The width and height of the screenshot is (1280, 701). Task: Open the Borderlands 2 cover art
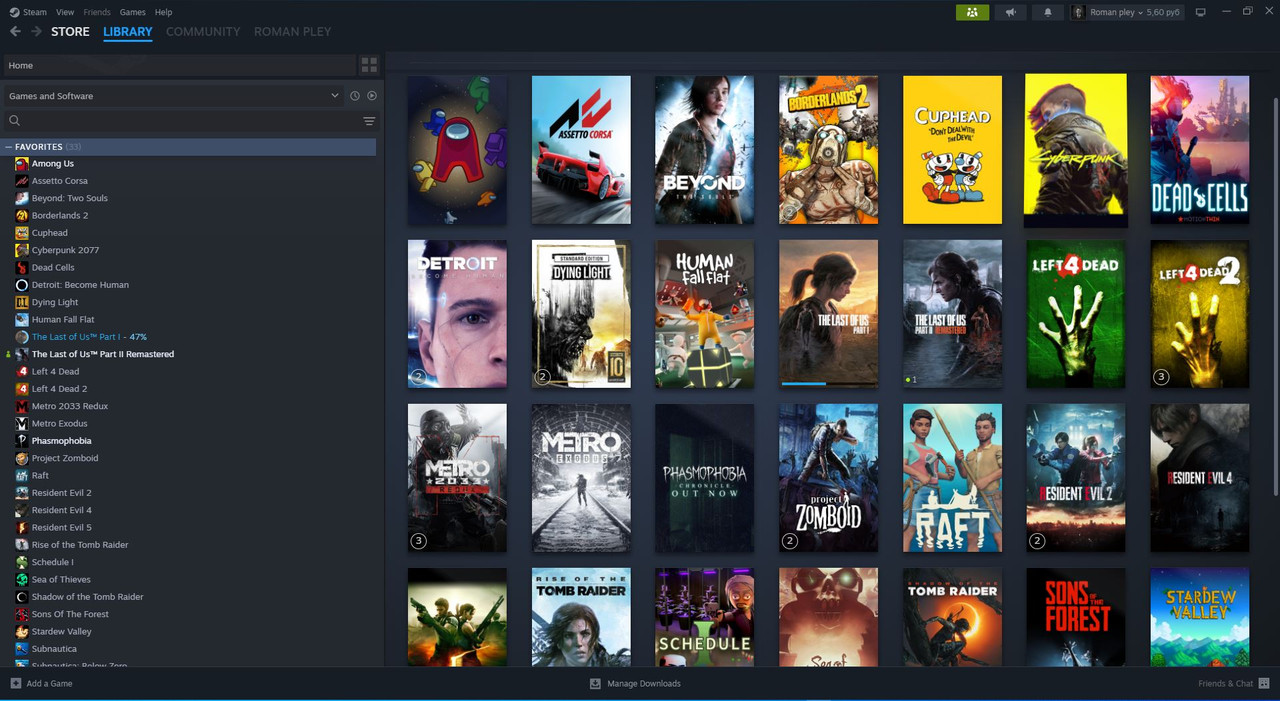[828, 150]
